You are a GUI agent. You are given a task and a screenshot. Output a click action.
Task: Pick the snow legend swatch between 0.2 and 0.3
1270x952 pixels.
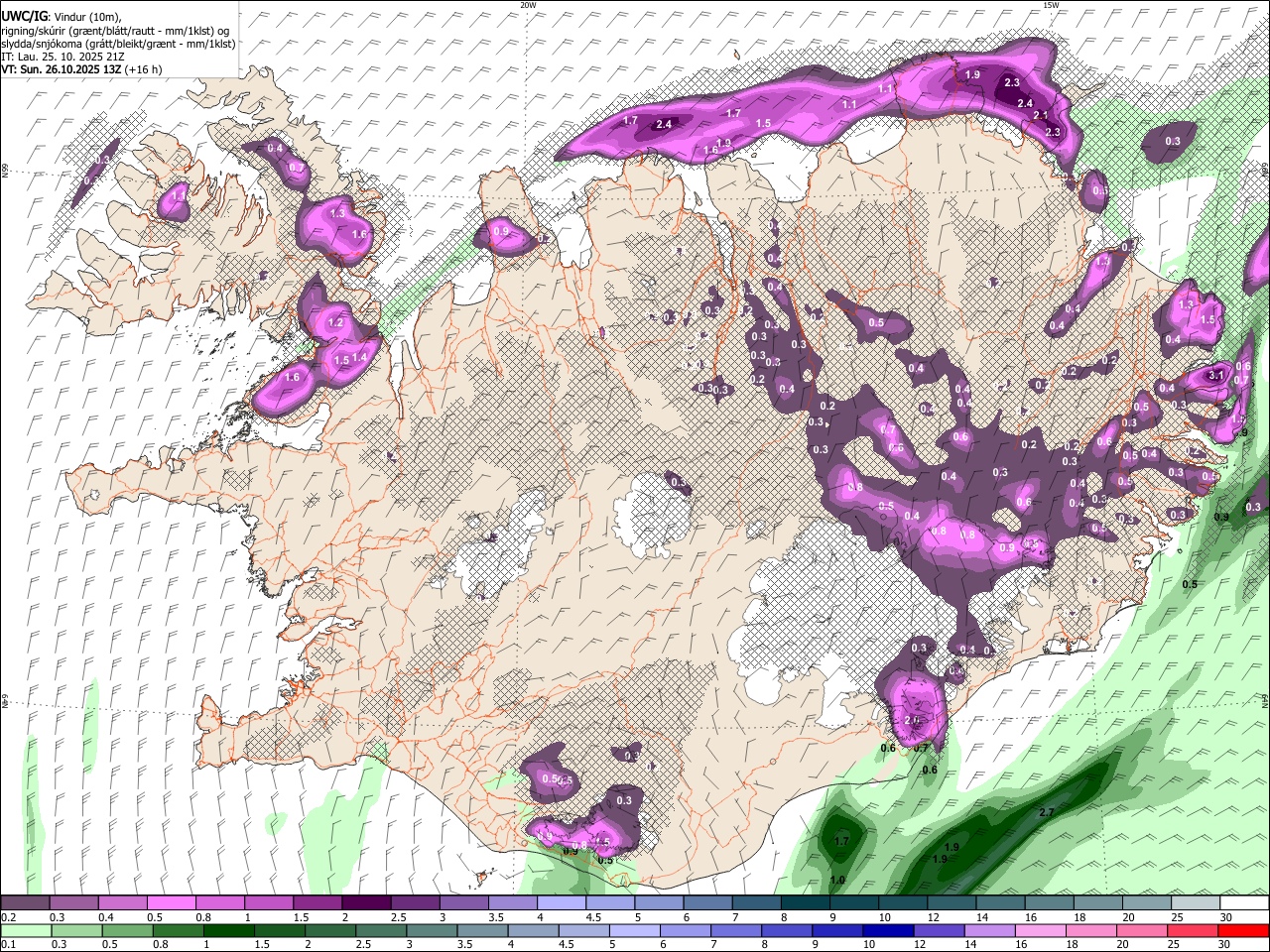(25, 903)
